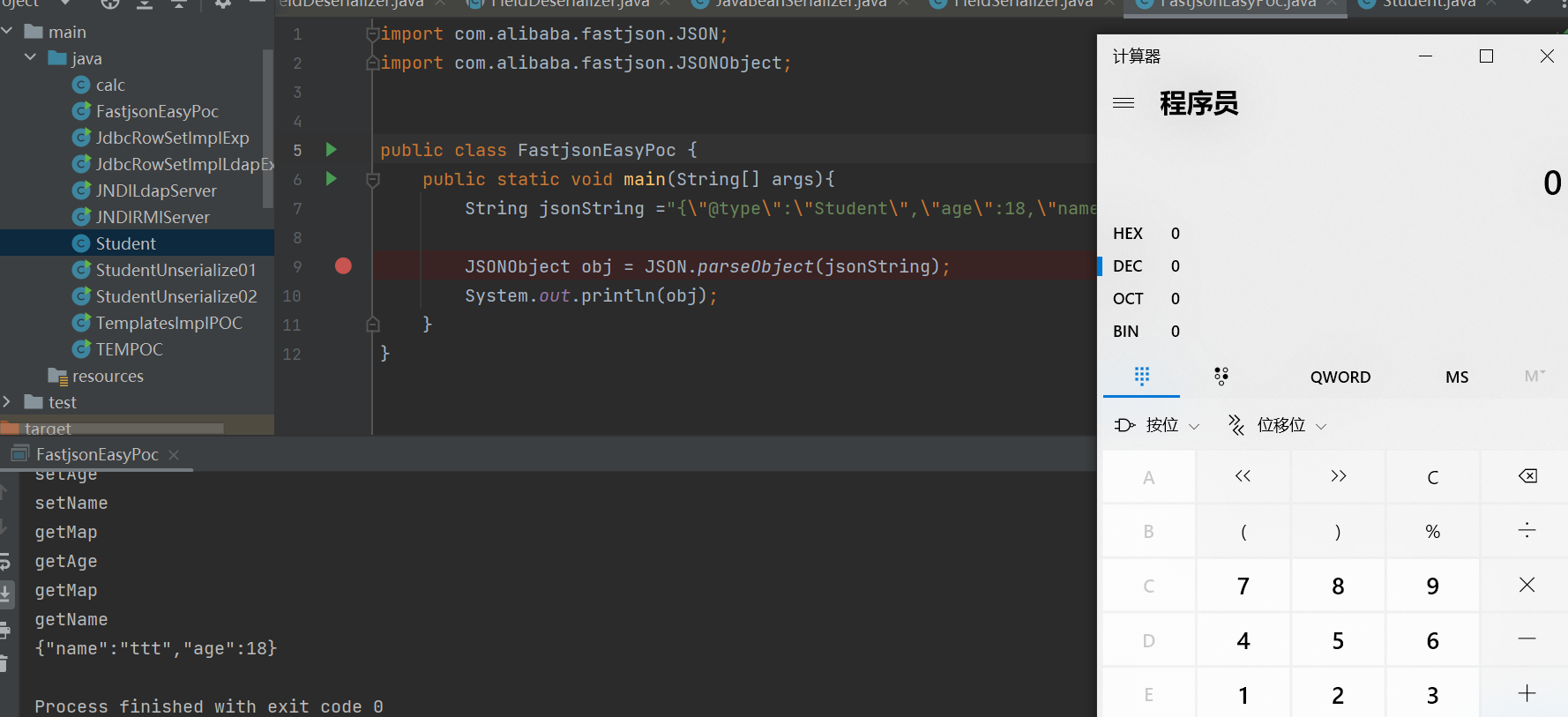Click the getName console output line
Image resolution: width=1568 pixels, height=717 pixels.
point(71,619)
